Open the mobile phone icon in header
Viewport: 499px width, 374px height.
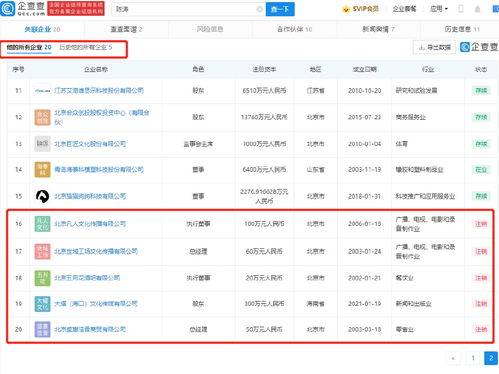(x=461, y=9)
